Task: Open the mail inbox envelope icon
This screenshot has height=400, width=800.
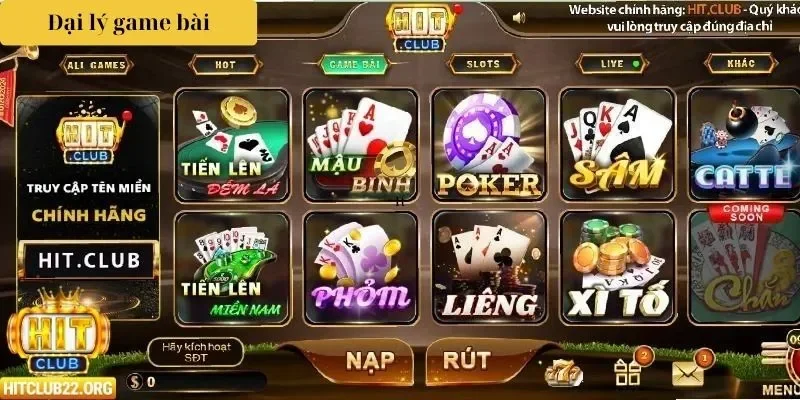Action: coord(687,373)
